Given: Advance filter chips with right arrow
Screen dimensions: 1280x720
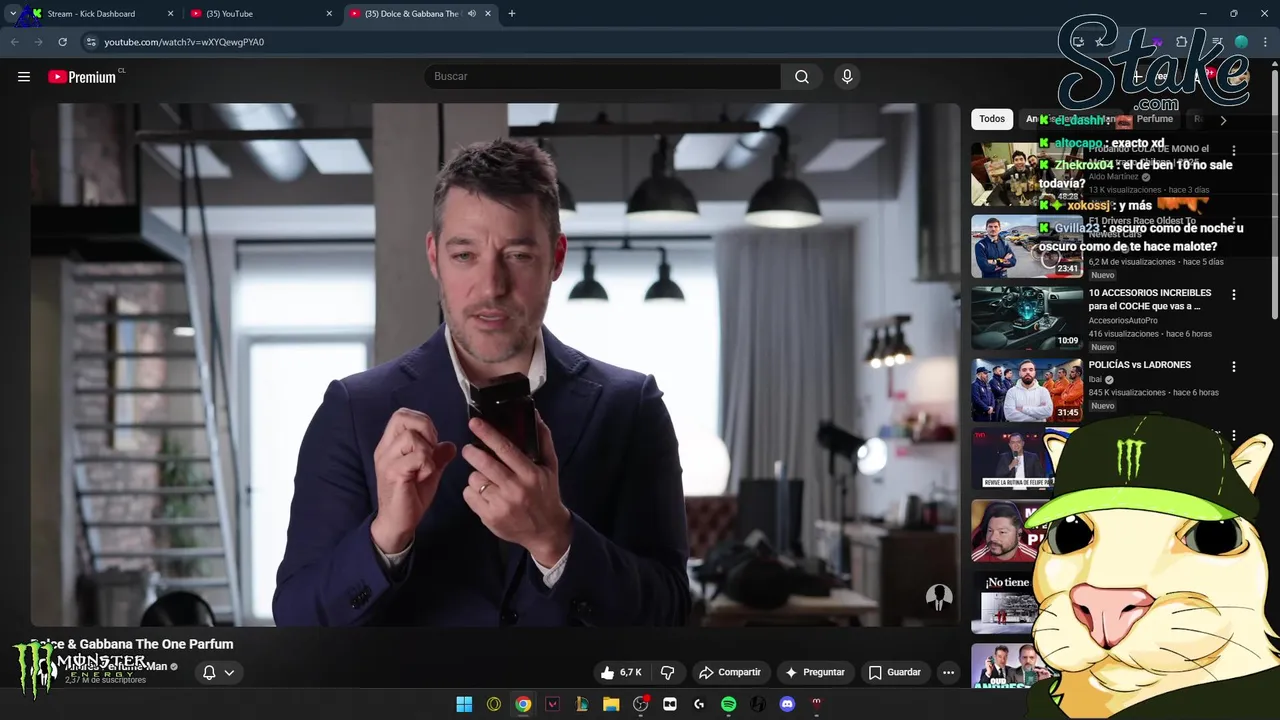Looking at the screenshot, I should (1222, 120).
